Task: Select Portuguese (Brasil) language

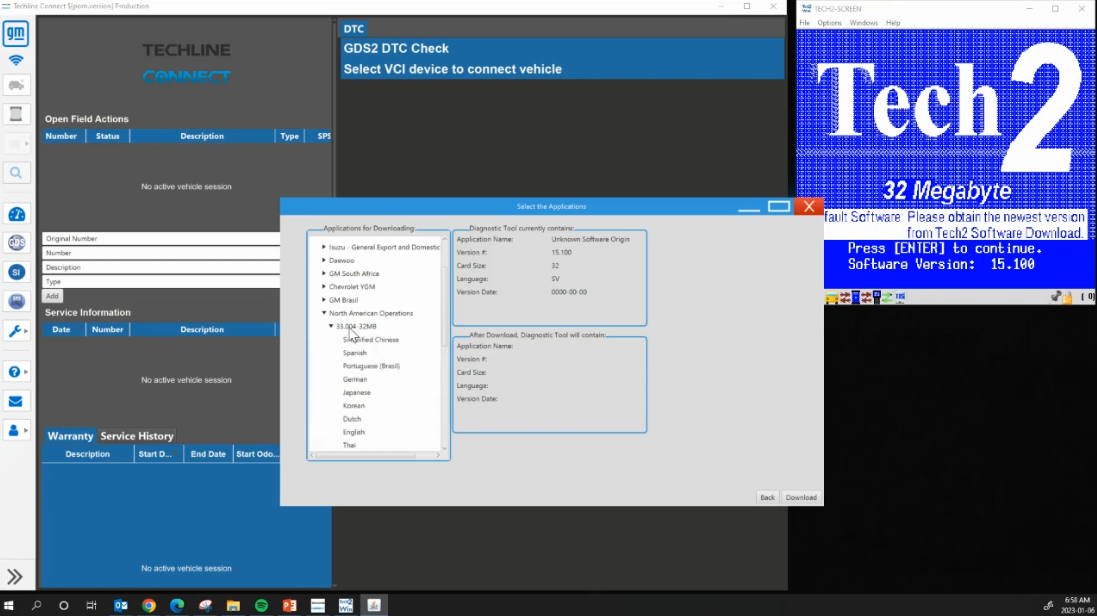Action: pyautogui.click(x=371, y=366)
